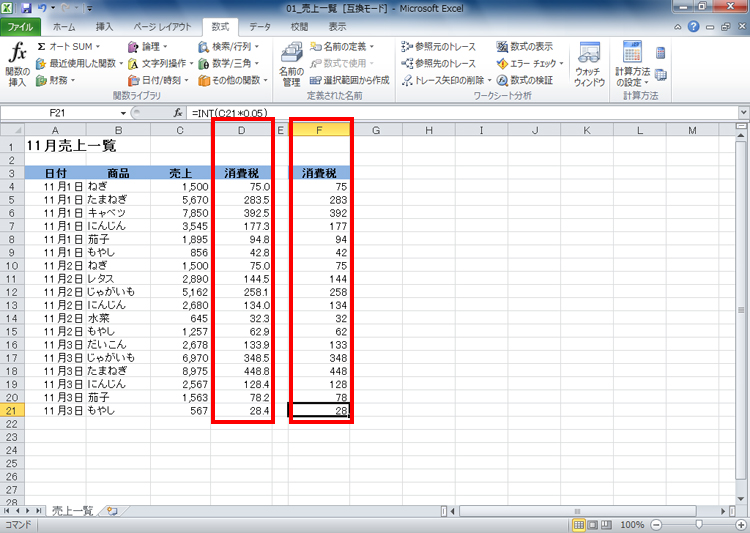Click the Save icon in Quick Access Toolbar
The width and height of the screenshot is (750, 533).
pyautogui.click(x=26, y=8)
